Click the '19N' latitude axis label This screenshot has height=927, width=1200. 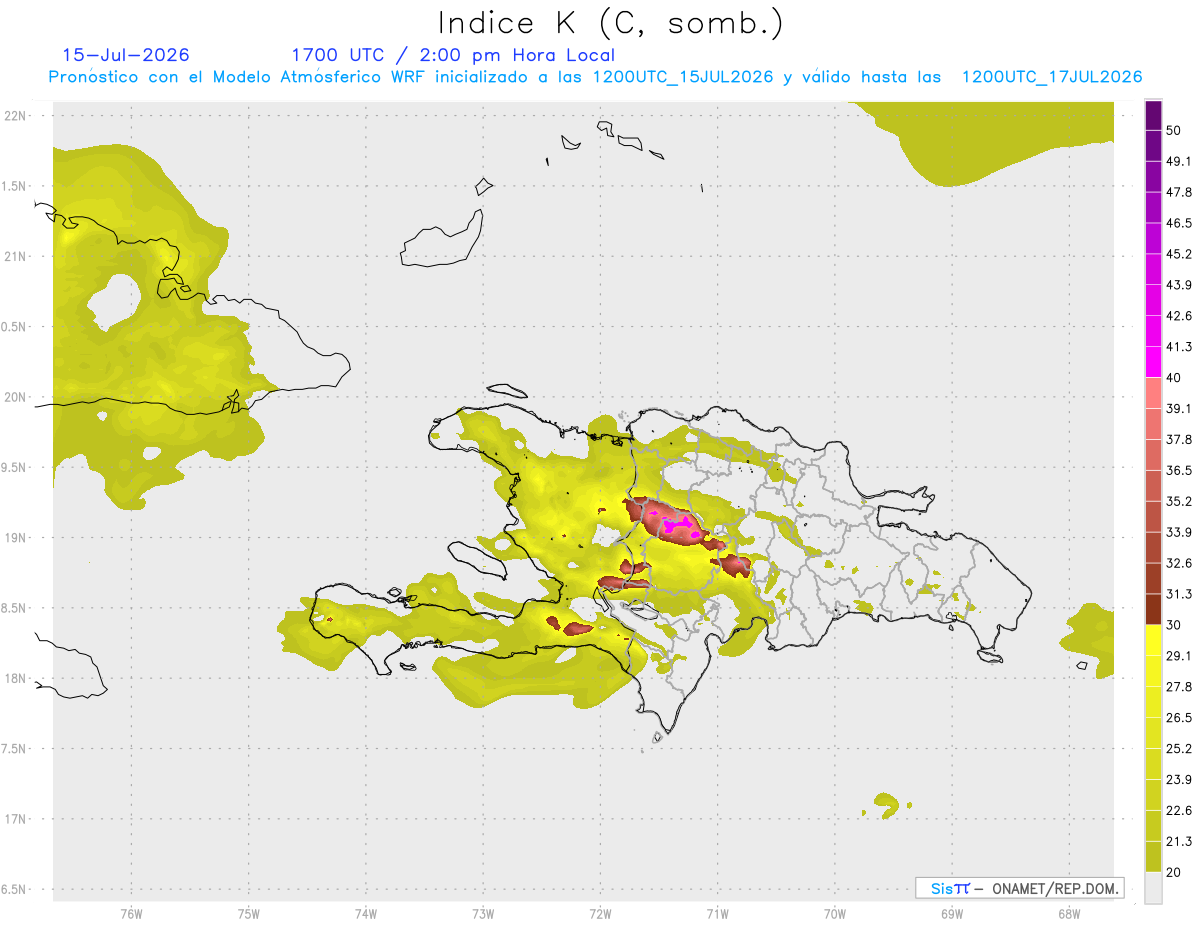(x=15, y=537)
